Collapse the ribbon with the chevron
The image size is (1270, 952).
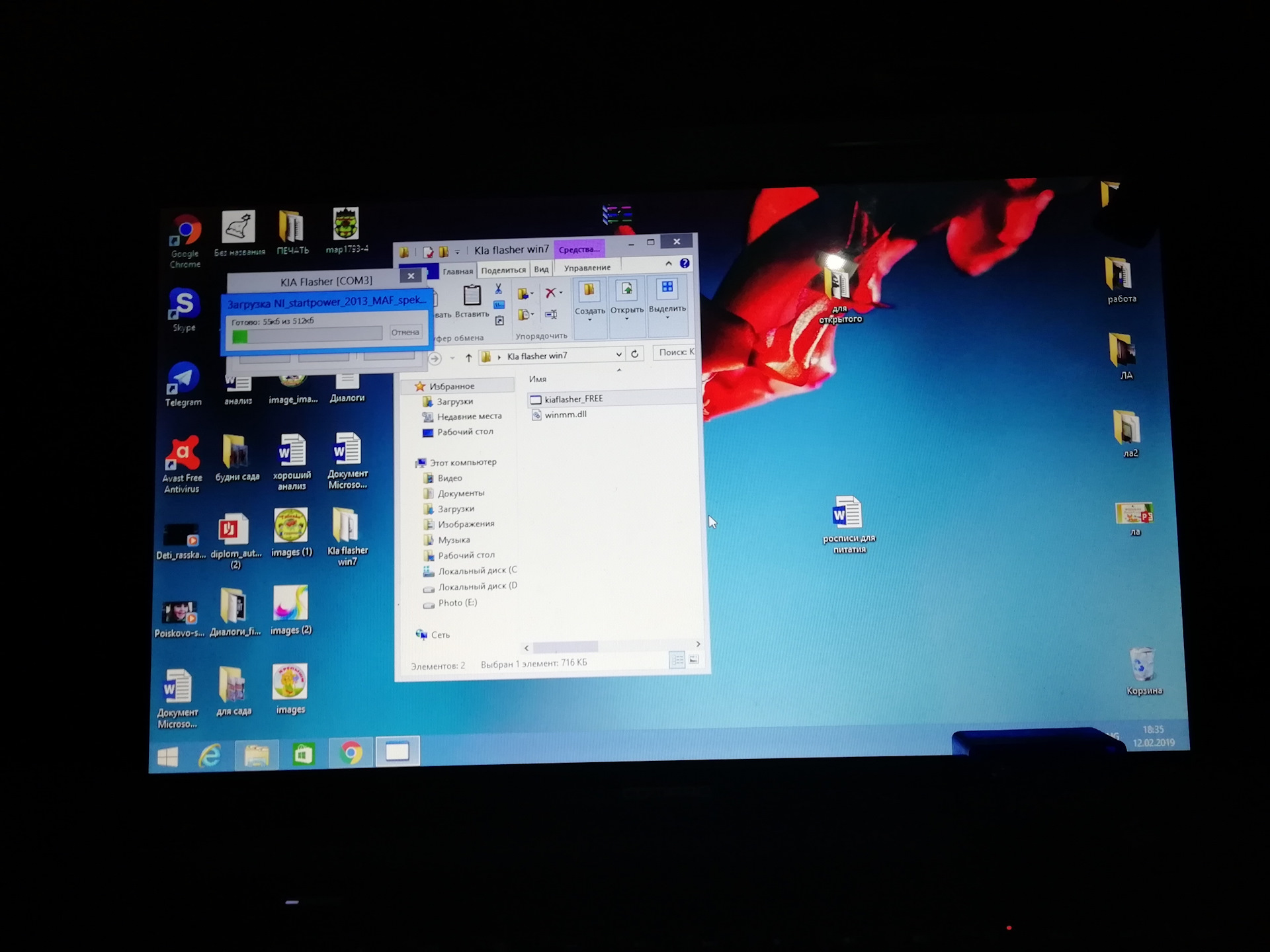pos(669,264)
